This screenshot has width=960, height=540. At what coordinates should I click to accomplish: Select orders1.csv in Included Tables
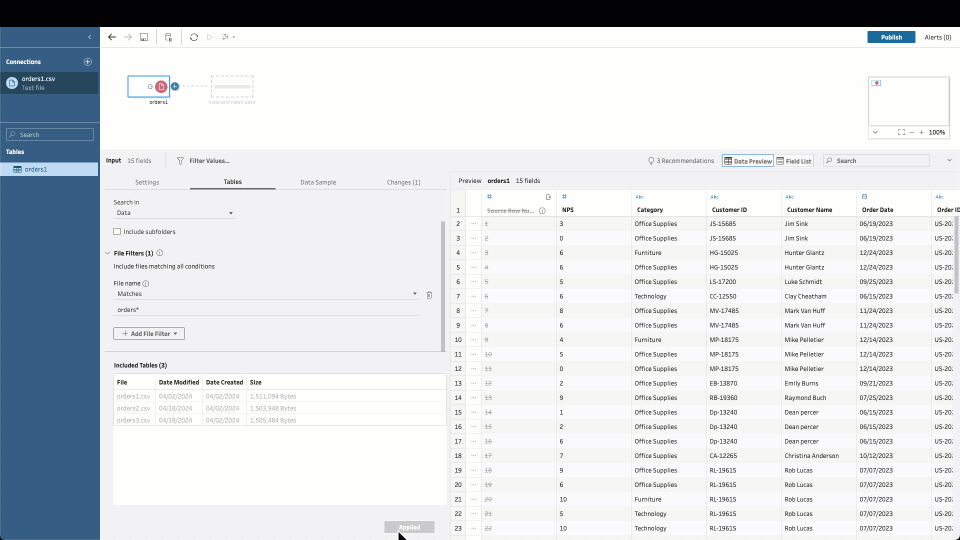click(280, 396)
